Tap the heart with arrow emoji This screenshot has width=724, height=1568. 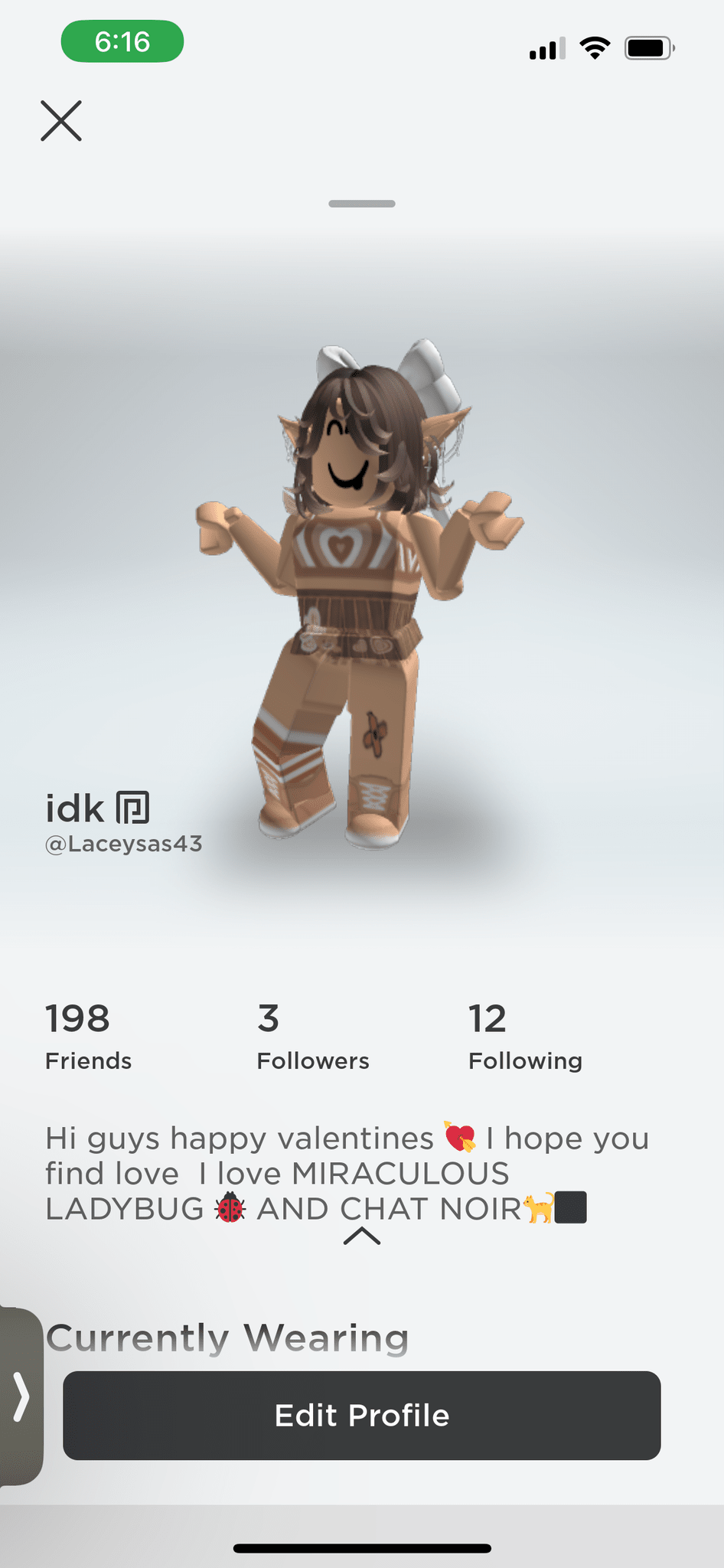pos(460,1138)
